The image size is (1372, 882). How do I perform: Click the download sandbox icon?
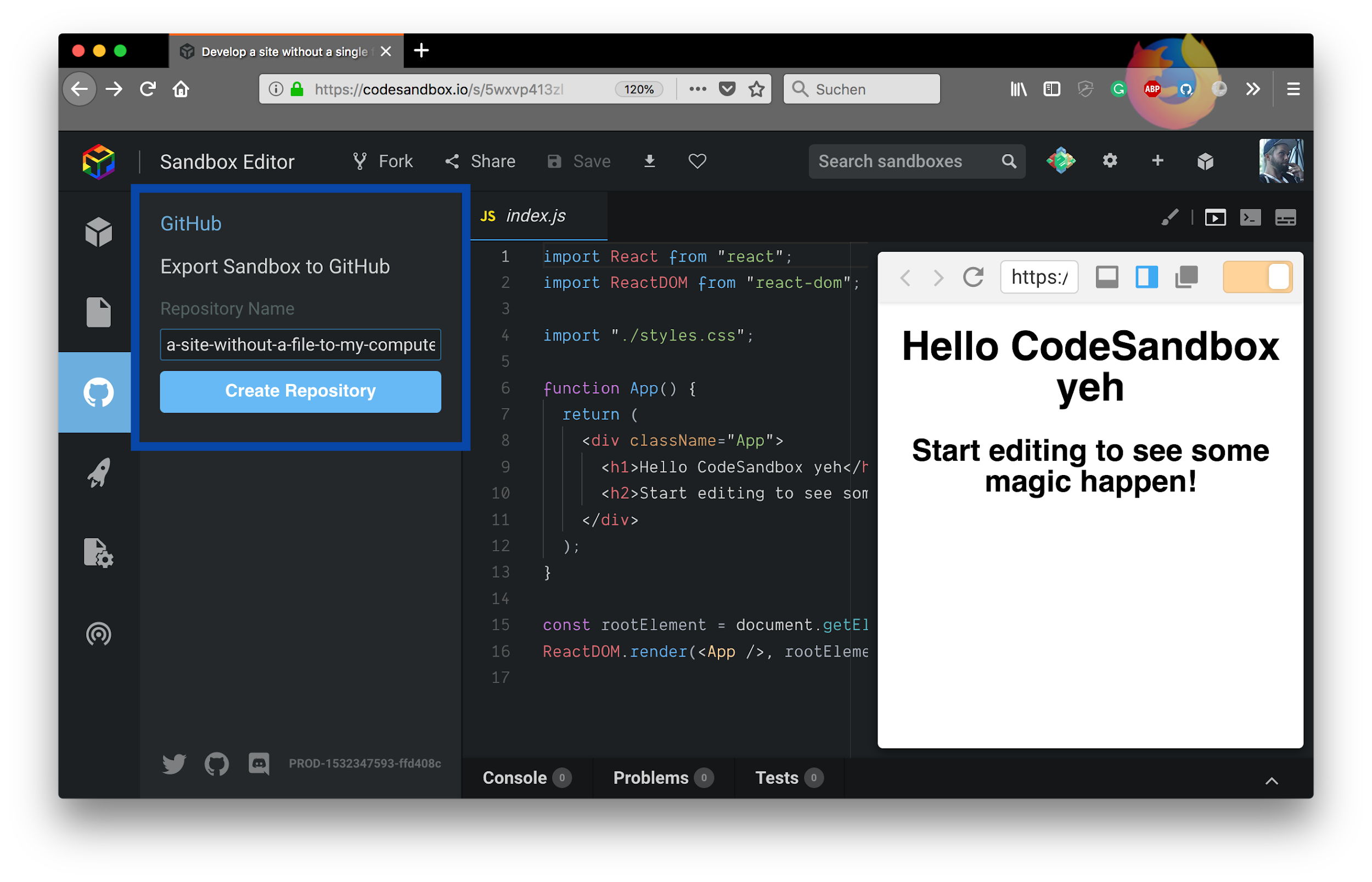point(649,161)
